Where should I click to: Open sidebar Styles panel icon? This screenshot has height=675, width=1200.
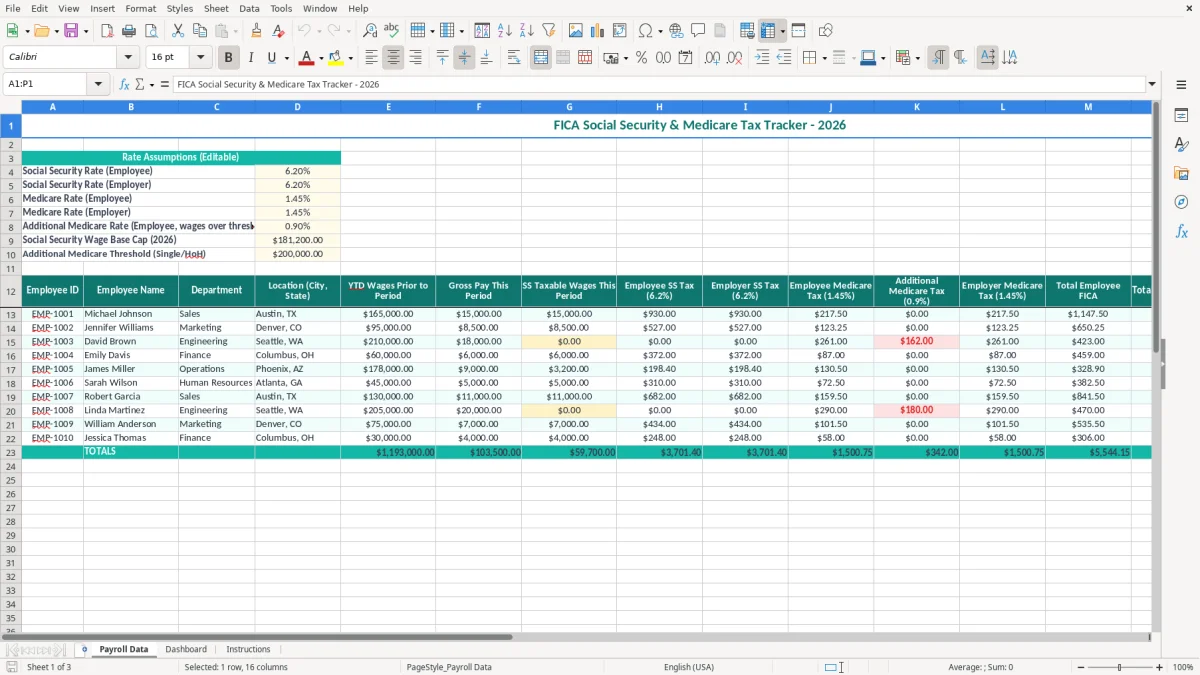[x=1181, y=144]
